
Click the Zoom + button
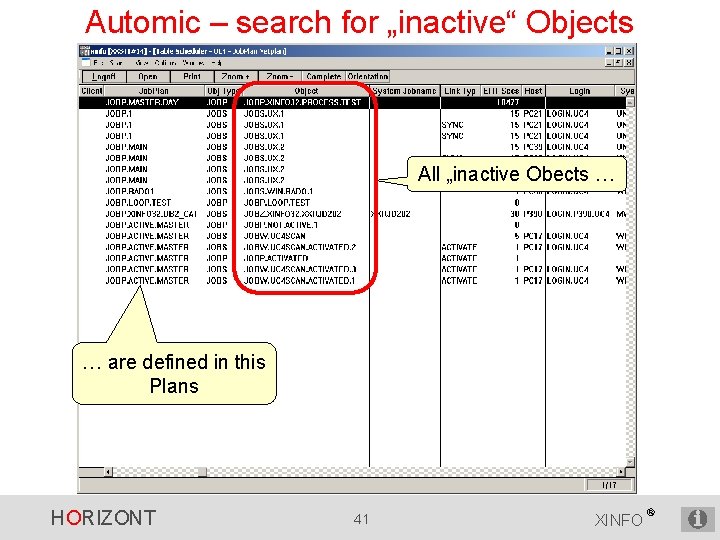(236, 76)
